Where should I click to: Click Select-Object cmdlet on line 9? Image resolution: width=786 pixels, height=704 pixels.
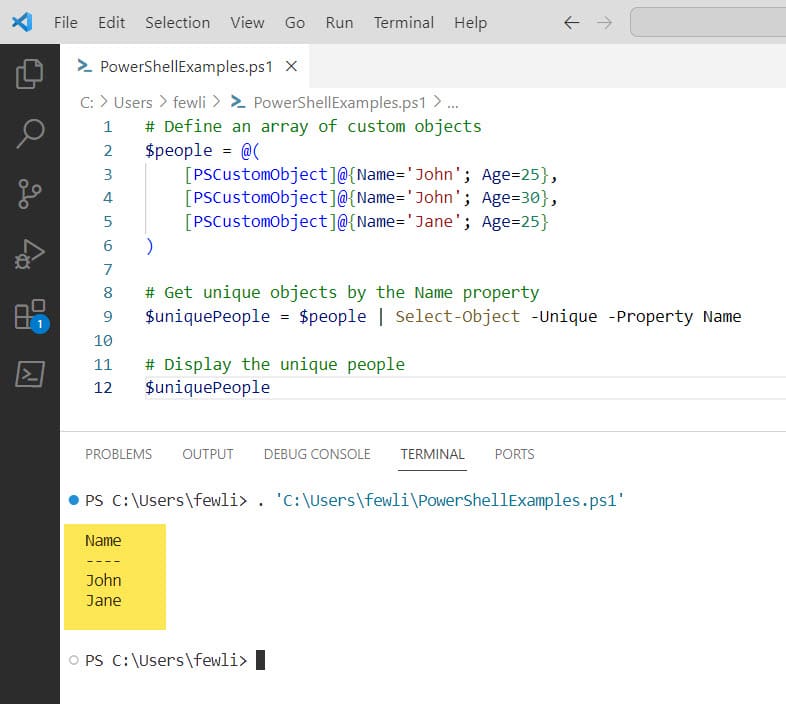[x=458, y=316]
